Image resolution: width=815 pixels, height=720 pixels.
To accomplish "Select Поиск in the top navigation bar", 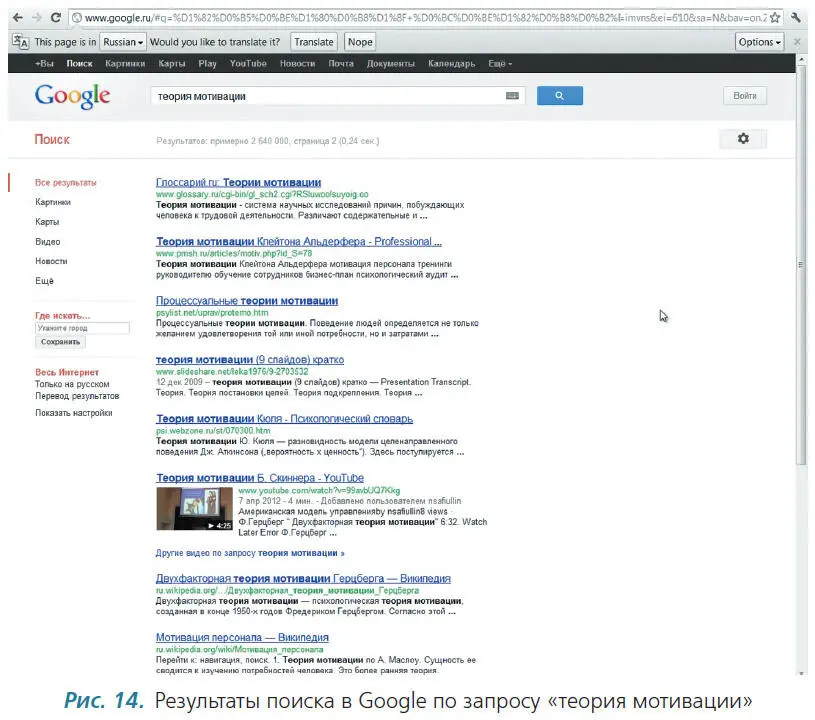I will click(x=79, y=63).
